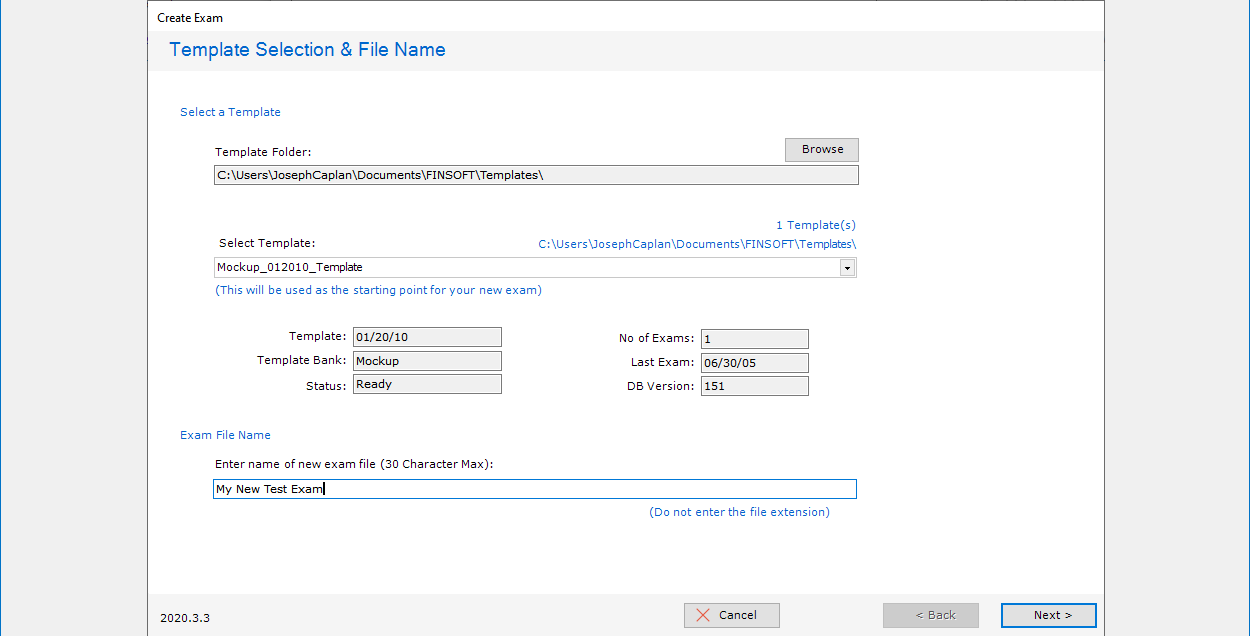Click the Status field showing Ready
The height and width of the screenshot is (636, 1250).
point(427,385)
